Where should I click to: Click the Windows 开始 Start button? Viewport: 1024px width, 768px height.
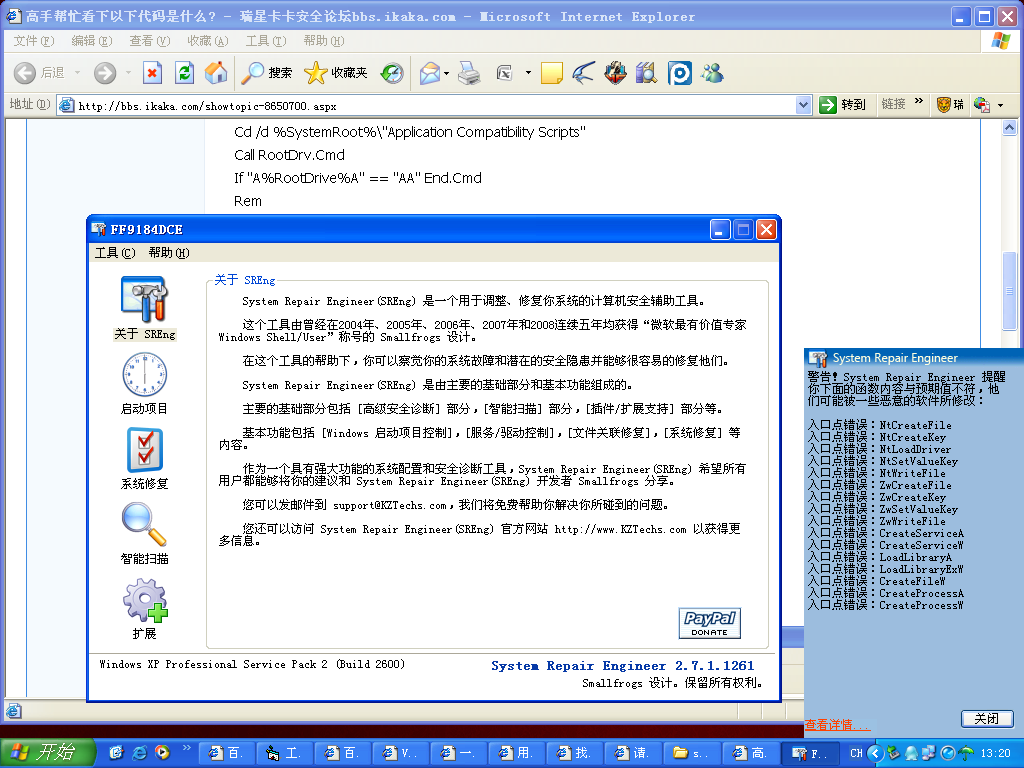(48, 753)
